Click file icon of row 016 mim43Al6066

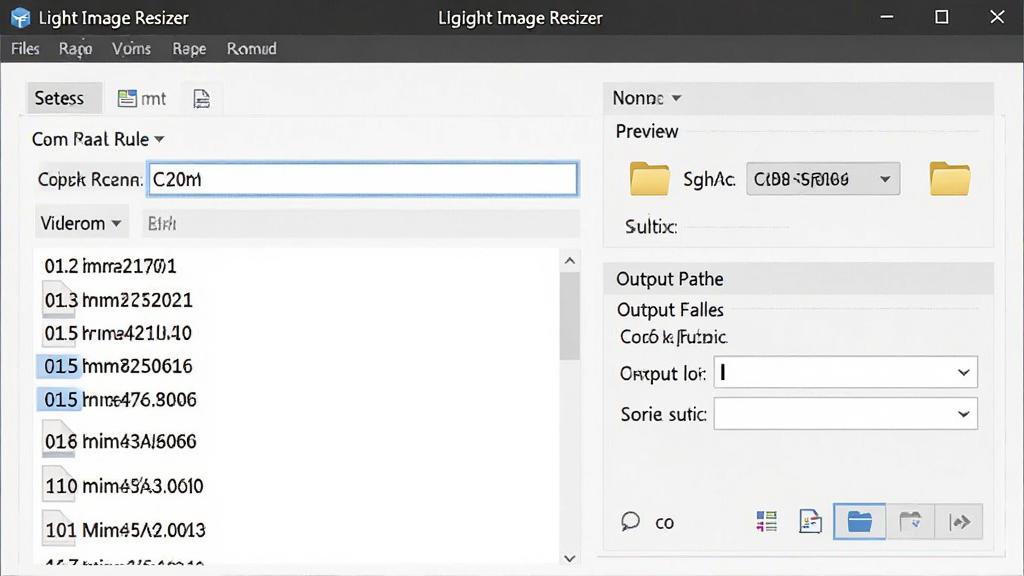(x=59, y=439)
